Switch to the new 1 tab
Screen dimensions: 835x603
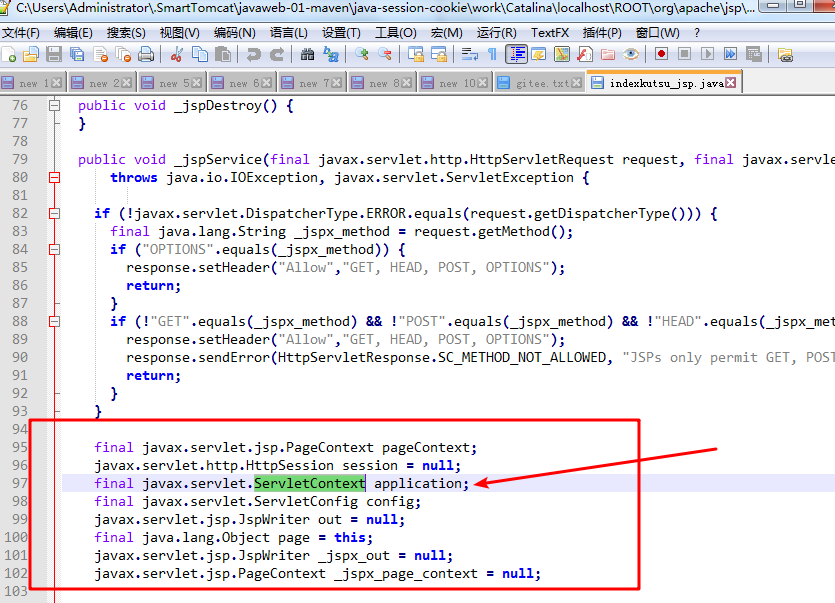[x=32, y=83]
